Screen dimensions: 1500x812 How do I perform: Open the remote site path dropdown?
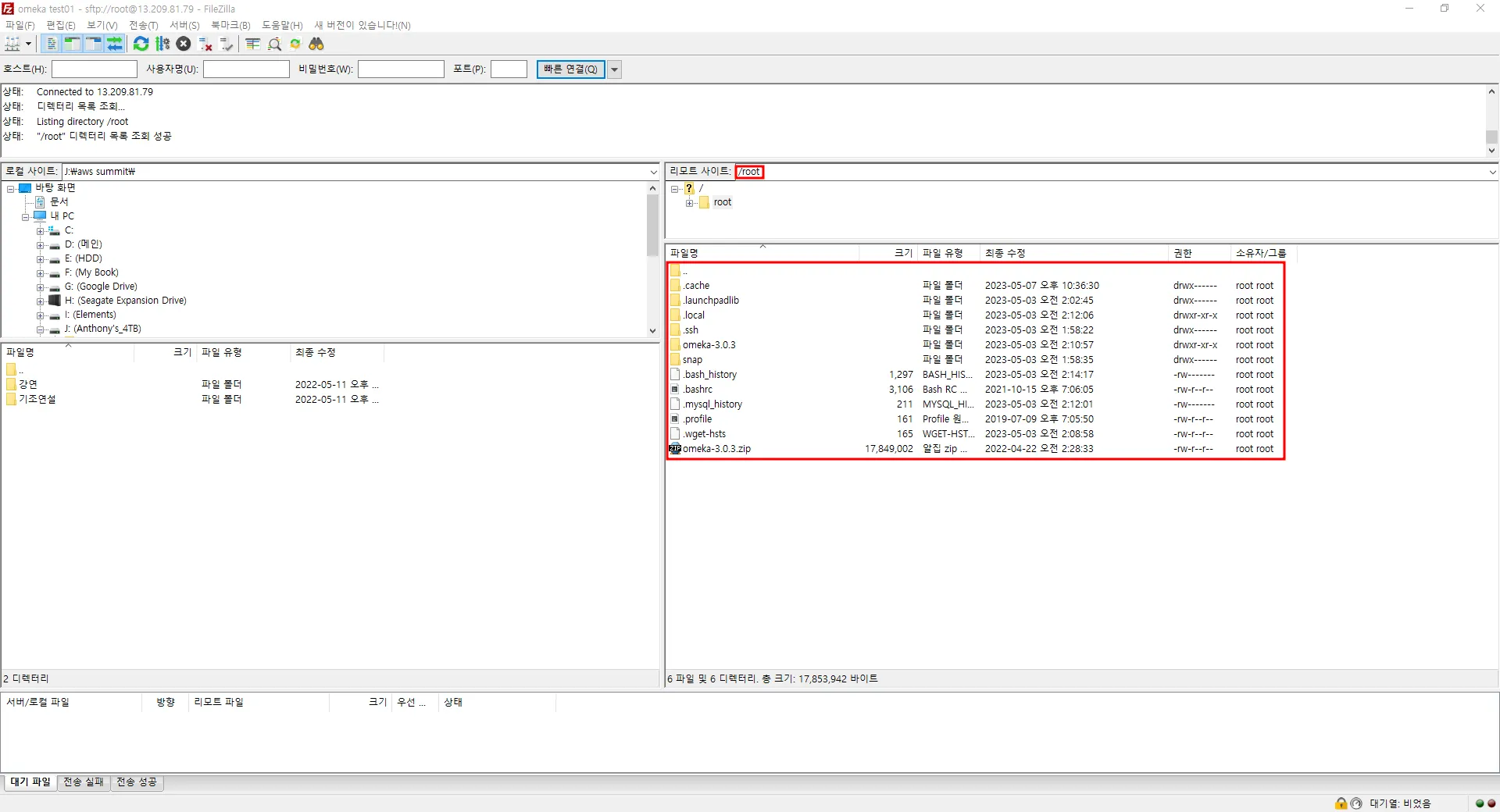coord(1492,172)
